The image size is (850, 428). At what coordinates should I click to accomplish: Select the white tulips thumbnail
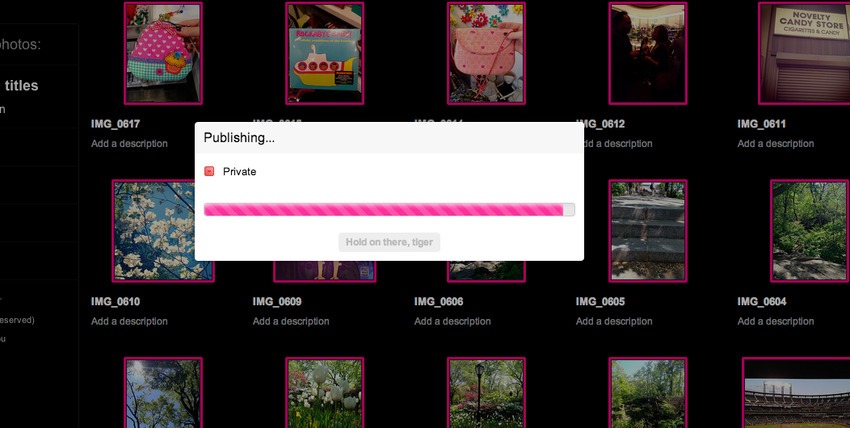[x=325, y=393]
